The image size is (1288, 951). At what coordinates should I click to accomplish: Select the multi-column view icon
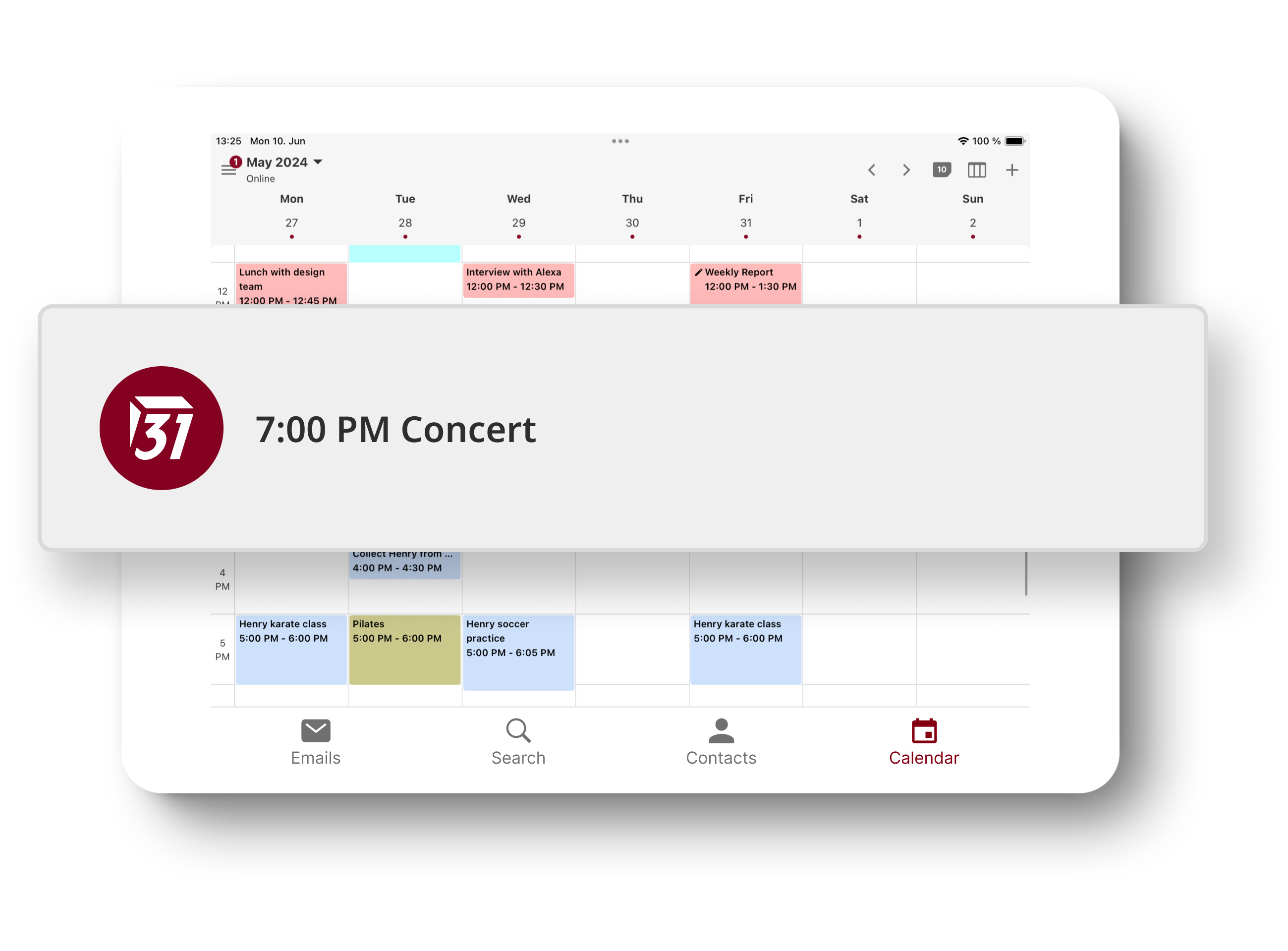coord(976,170)
